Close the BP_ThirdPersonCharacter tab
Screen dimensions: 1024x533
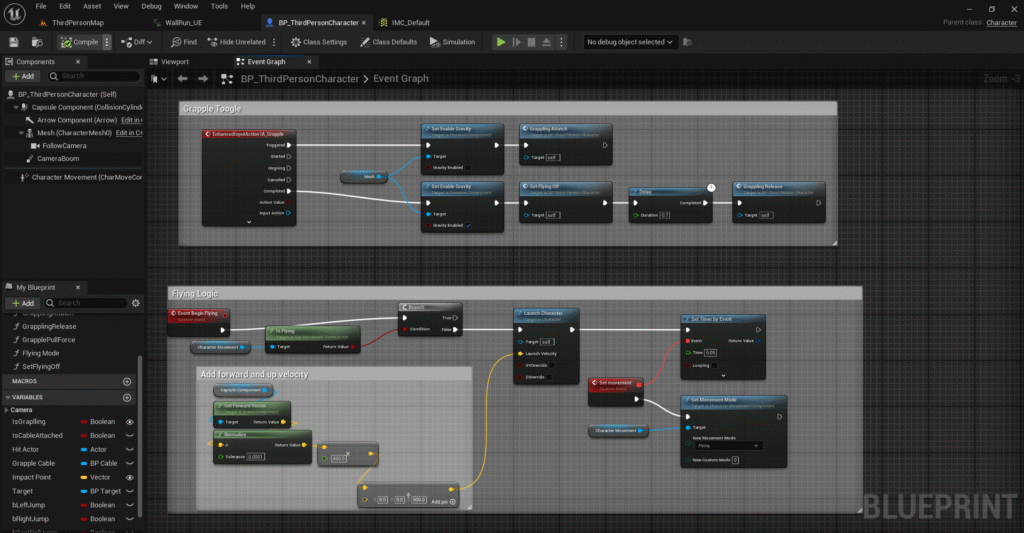click(x=364, y=22)
